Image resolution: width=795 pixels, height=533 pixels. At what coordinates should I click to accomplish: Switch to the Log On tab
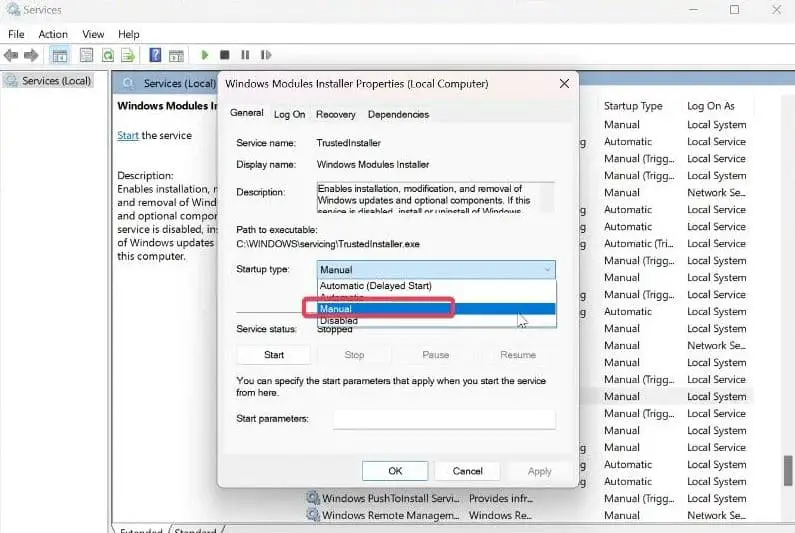pyautogui.click(x=290, y=115)
